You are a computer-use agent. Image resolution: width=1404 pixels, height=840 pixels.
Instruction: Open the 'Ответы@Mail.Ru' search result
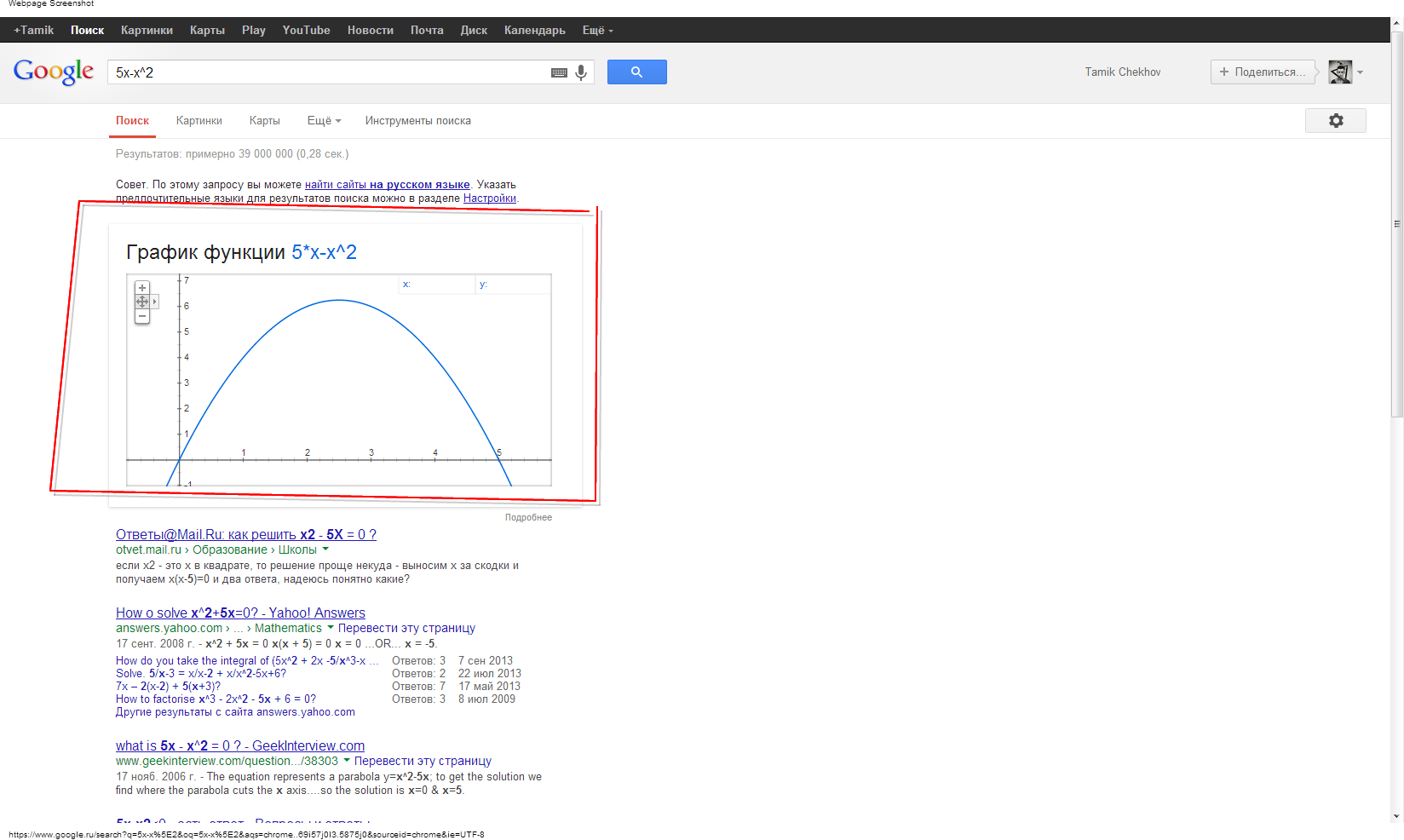click(x=245, y=535)
